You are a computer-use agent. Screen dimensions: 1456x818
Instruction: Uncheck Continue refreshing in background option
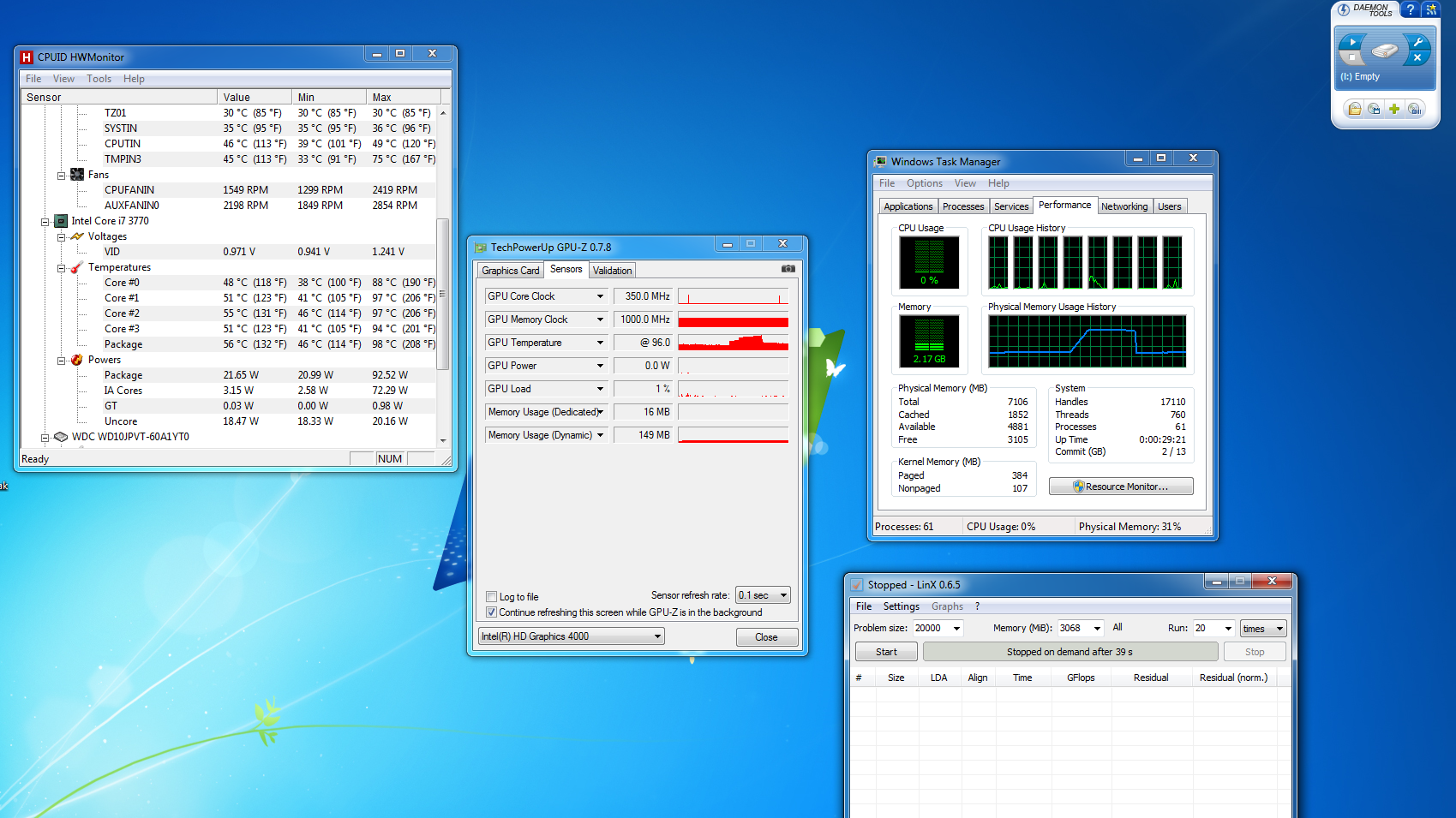click(492, 612)
